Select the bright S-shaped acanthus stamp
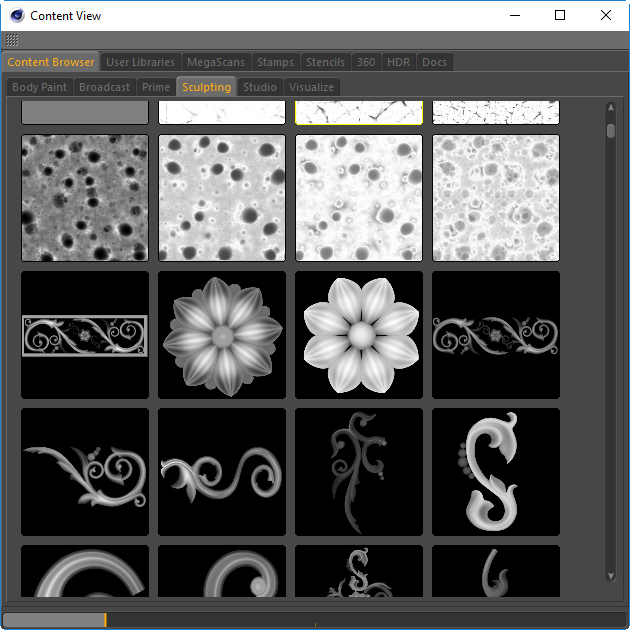 496,472
